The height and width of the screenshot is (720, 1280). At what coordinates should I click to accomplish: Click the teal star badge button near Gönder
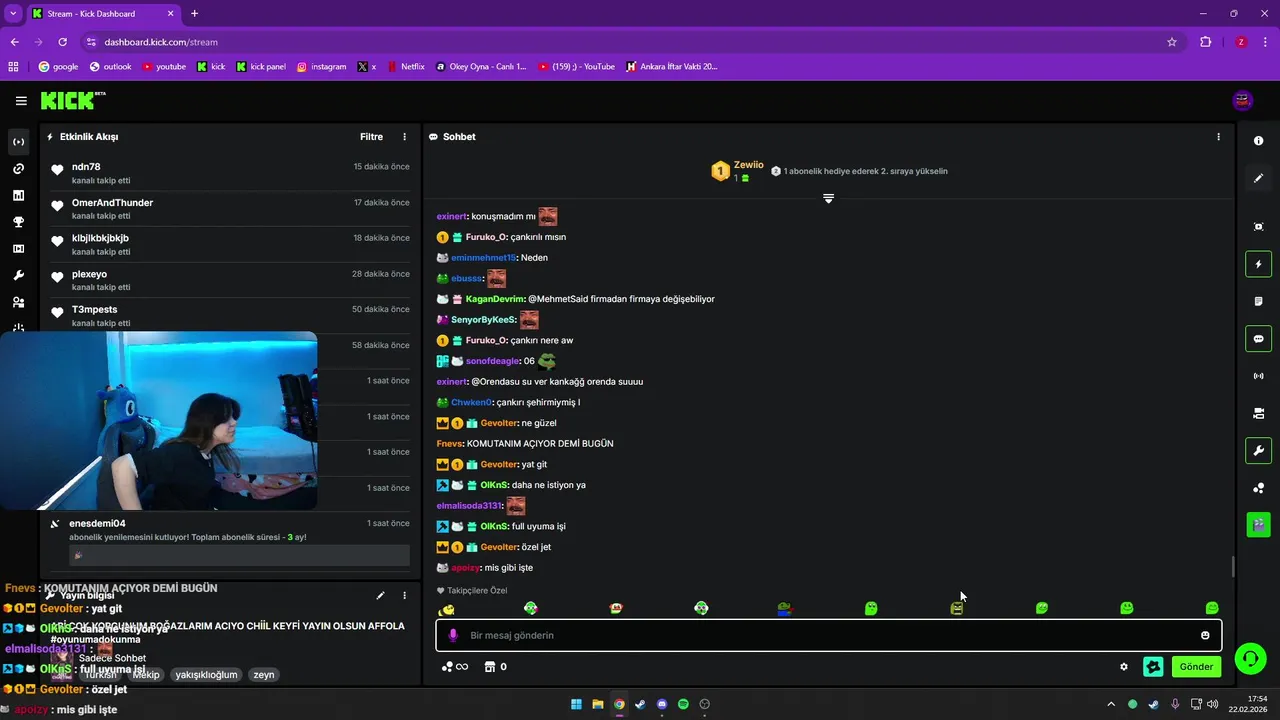tap(1153, 666)
